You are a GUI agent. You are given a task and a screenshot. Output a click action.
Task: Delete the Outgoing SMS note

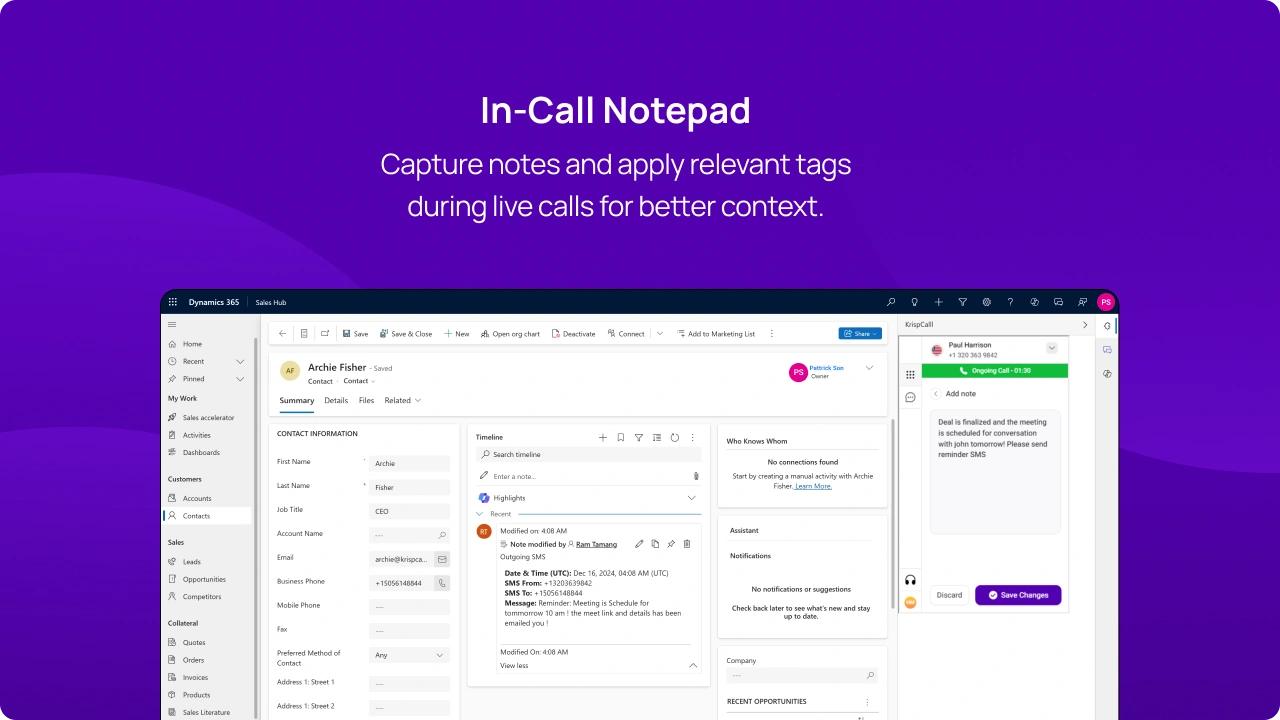click(687, 544)
